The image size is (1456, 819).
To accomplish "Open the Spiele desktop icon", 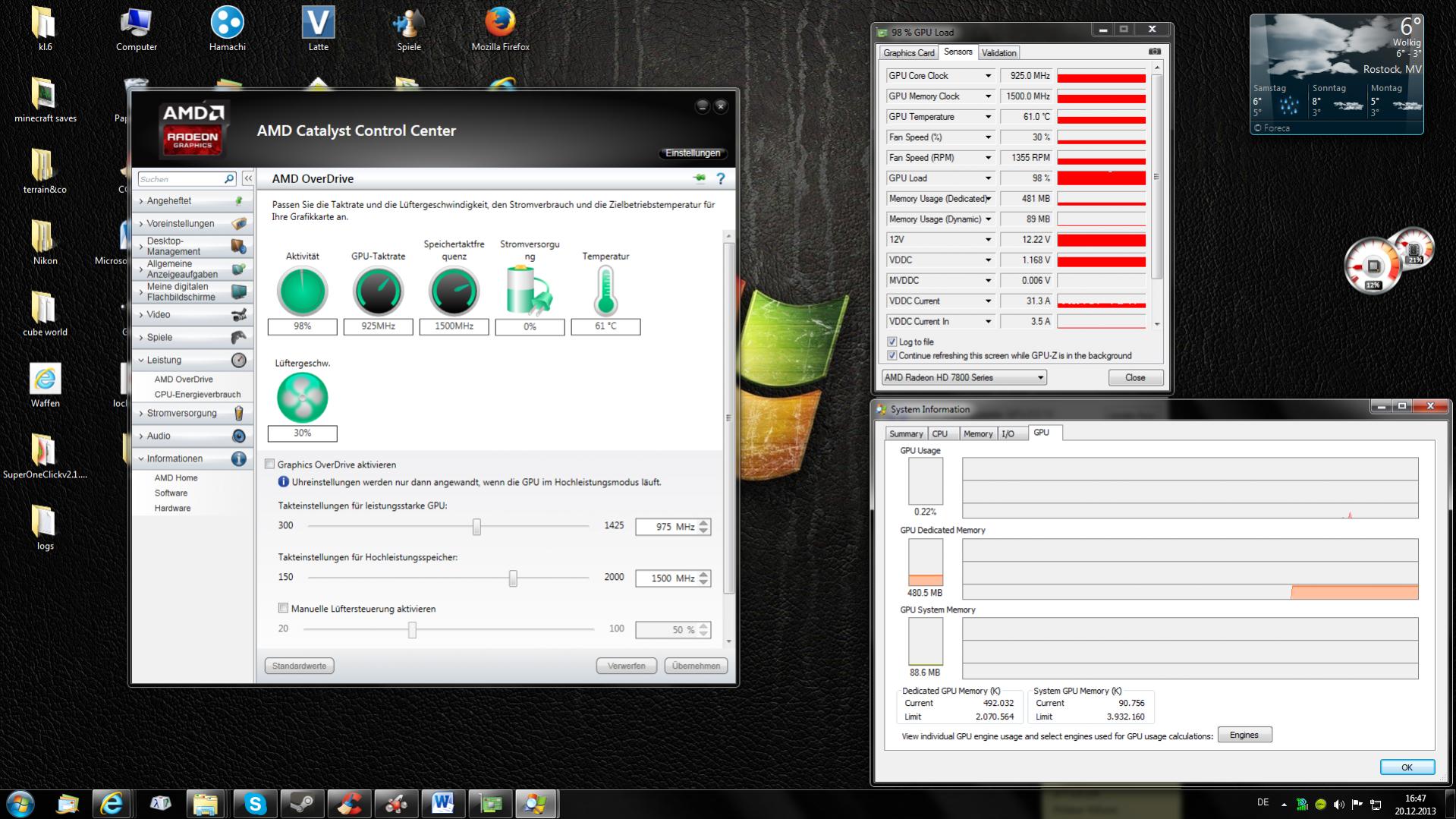I will coord(409,29).
